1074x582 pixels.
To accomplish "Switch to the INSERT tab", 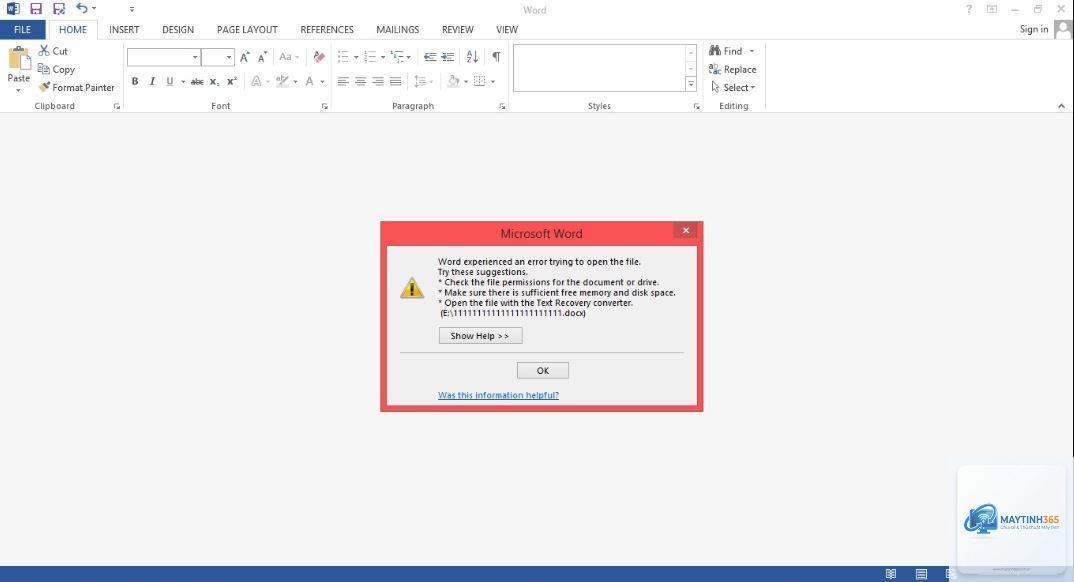I will click(x=124, y=29).
